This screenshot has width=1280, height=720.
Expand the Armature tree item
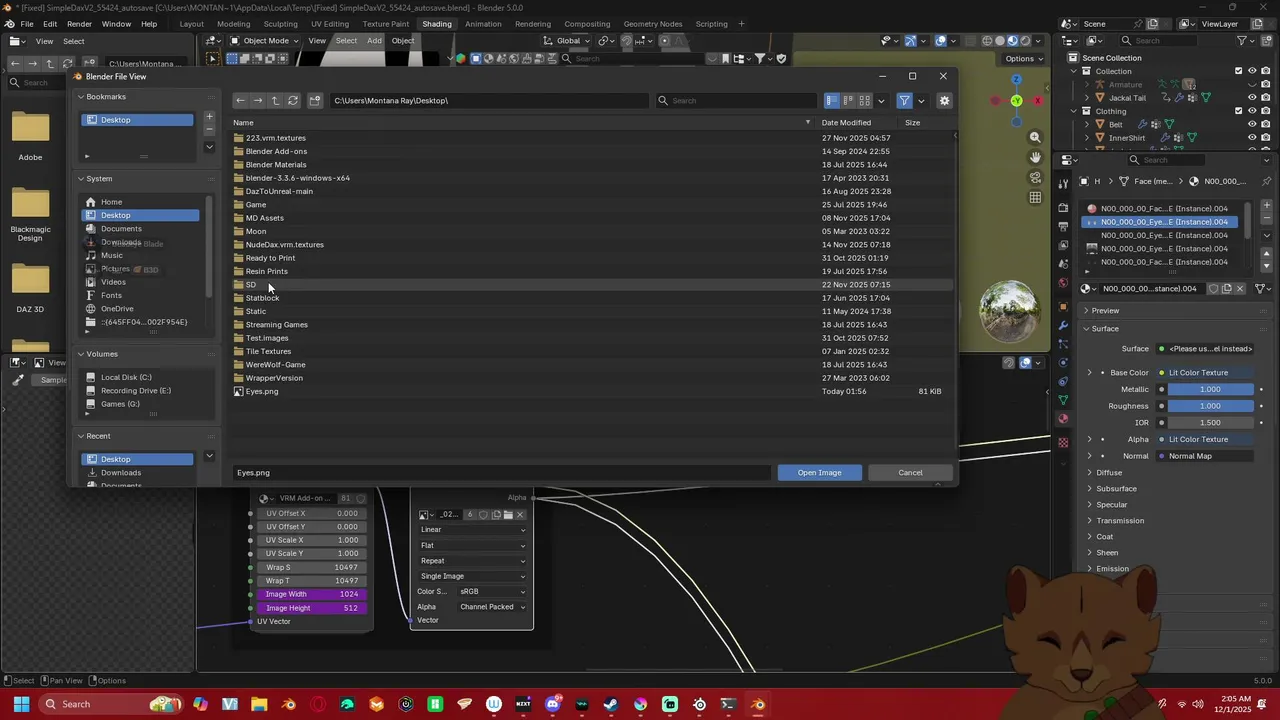(1087, 85)
